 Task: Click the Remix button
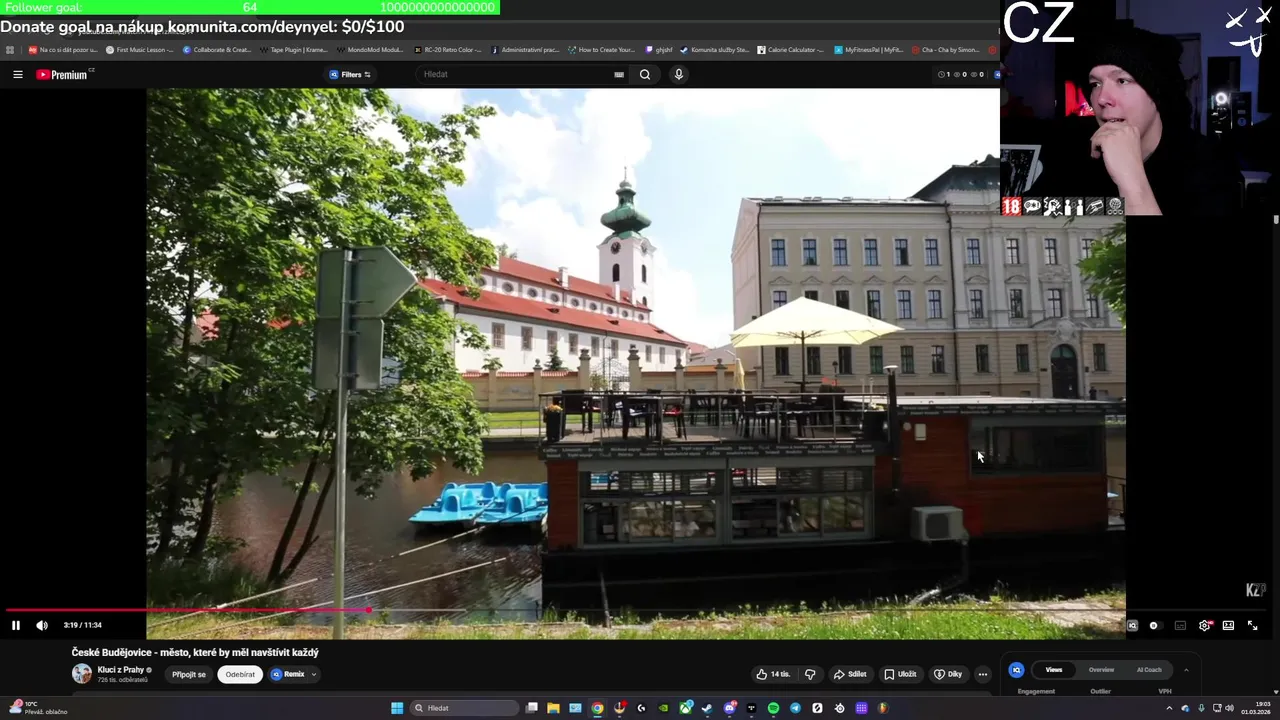288,674
